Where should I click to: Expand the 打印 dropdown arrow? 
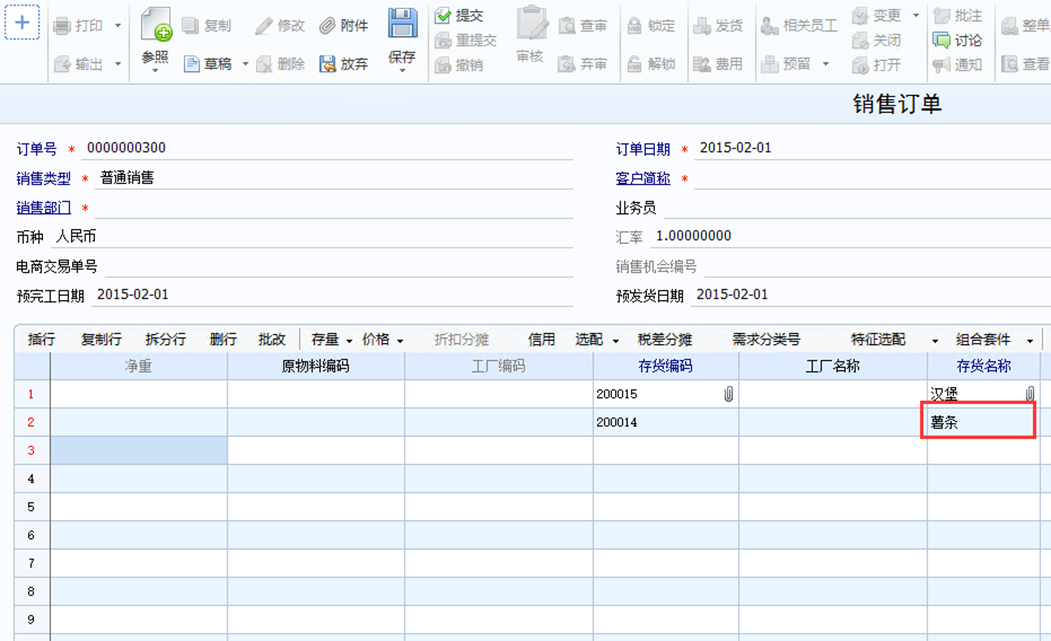118,26
